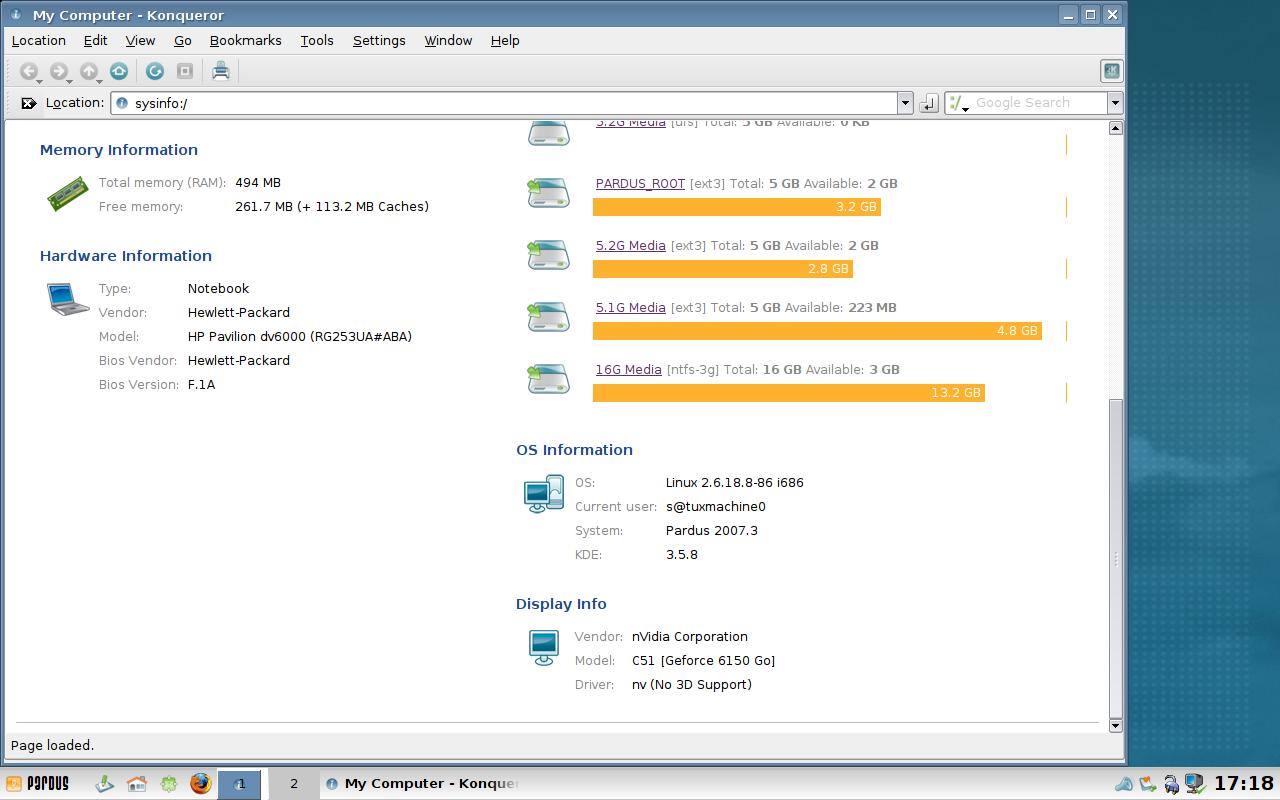Click the 13.2 GB usage bar

[789, 393]
